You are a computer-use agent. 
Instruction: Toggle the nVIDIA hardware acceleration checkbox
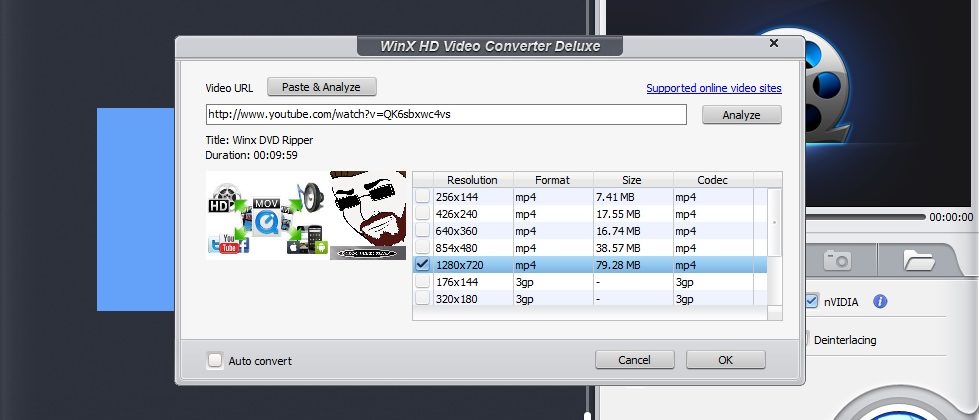coord(811,301)
